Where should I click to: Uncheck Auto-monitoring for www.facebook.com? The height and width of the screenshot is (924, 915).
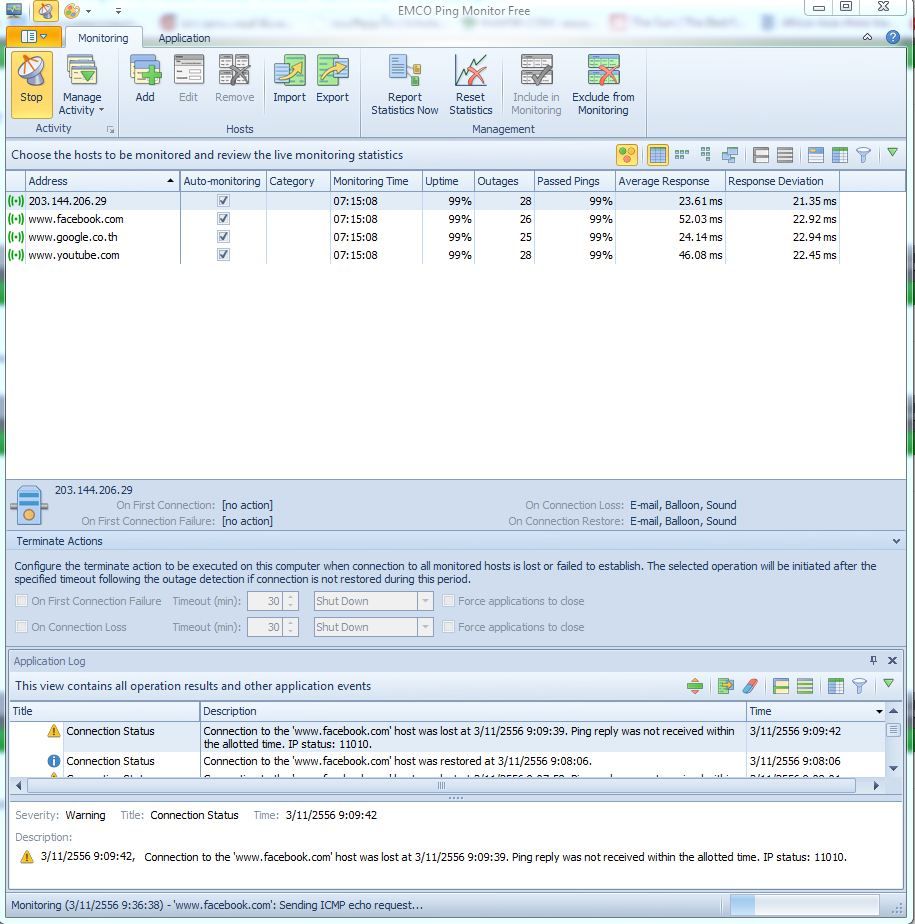(x=223, y=219)
